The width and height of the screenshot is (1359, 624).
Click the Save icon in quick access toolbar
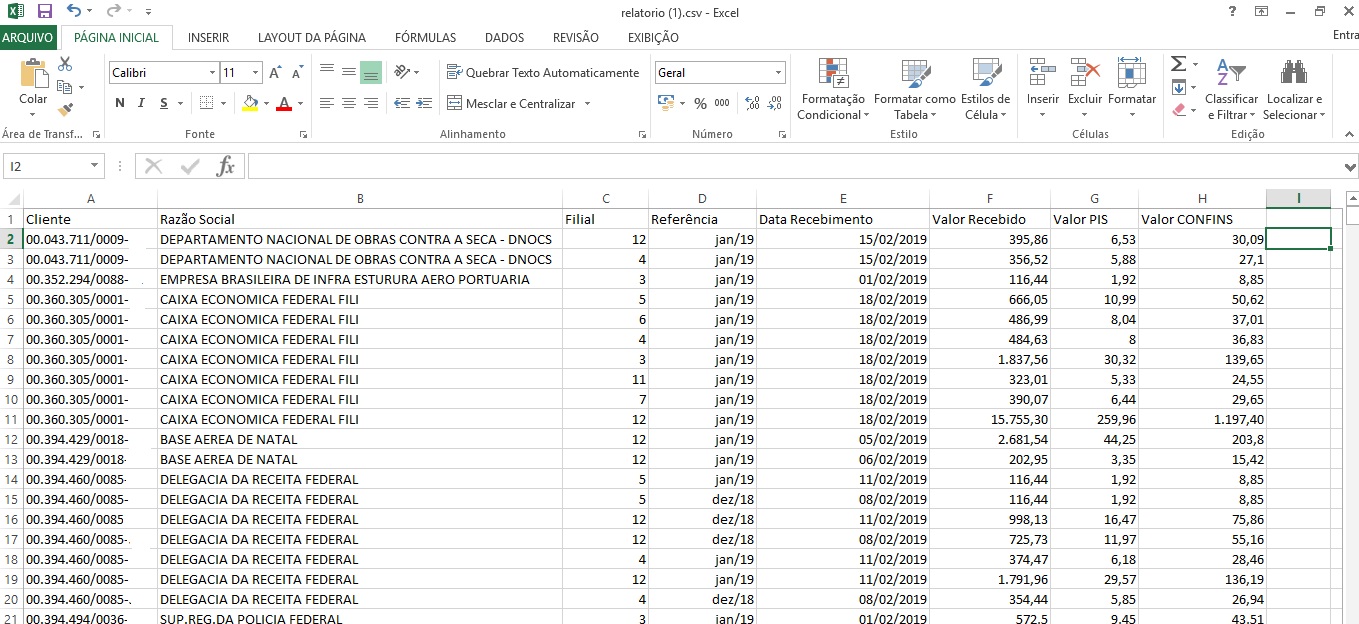[44, 11]
